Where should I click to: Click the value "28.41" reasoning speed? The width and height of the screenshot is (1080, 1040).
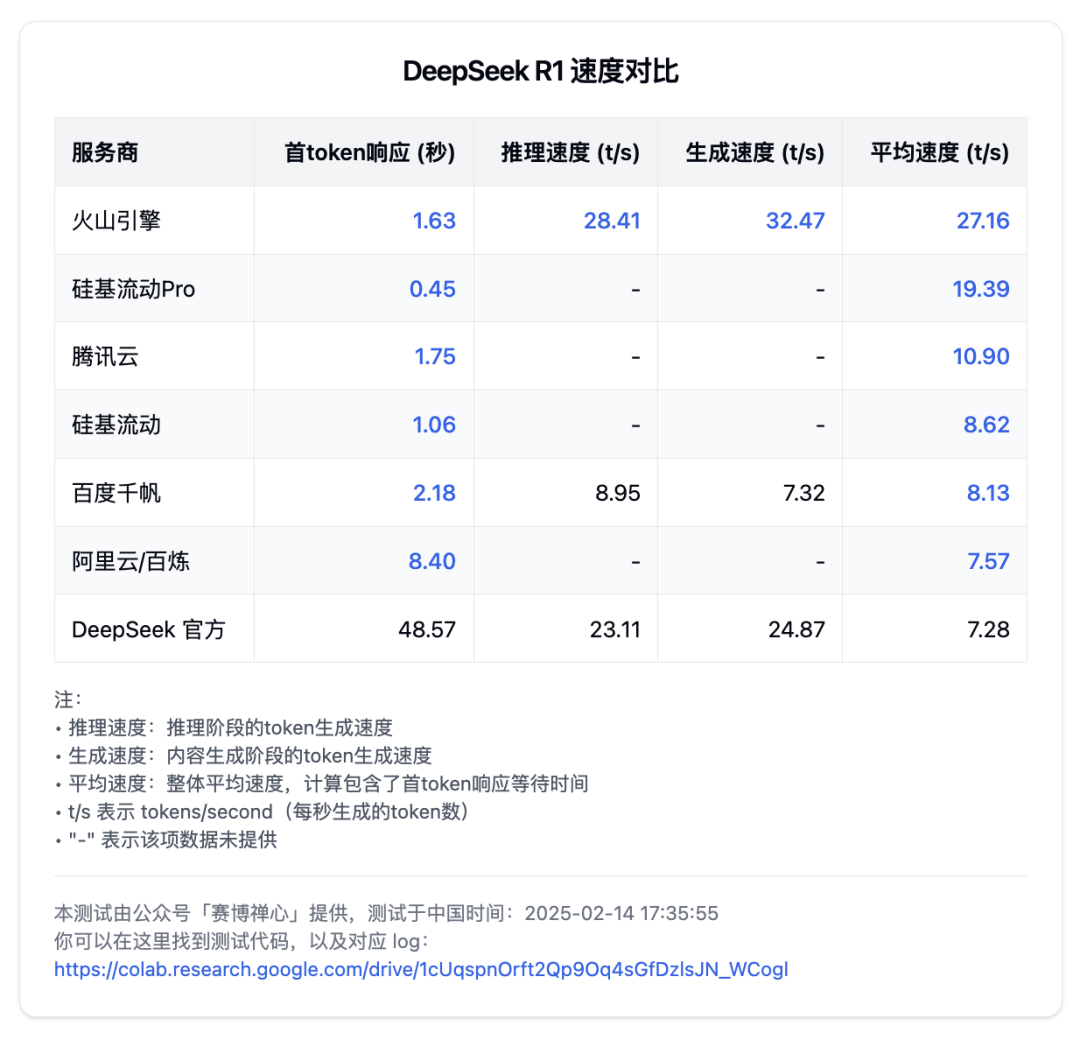(612, 220)
